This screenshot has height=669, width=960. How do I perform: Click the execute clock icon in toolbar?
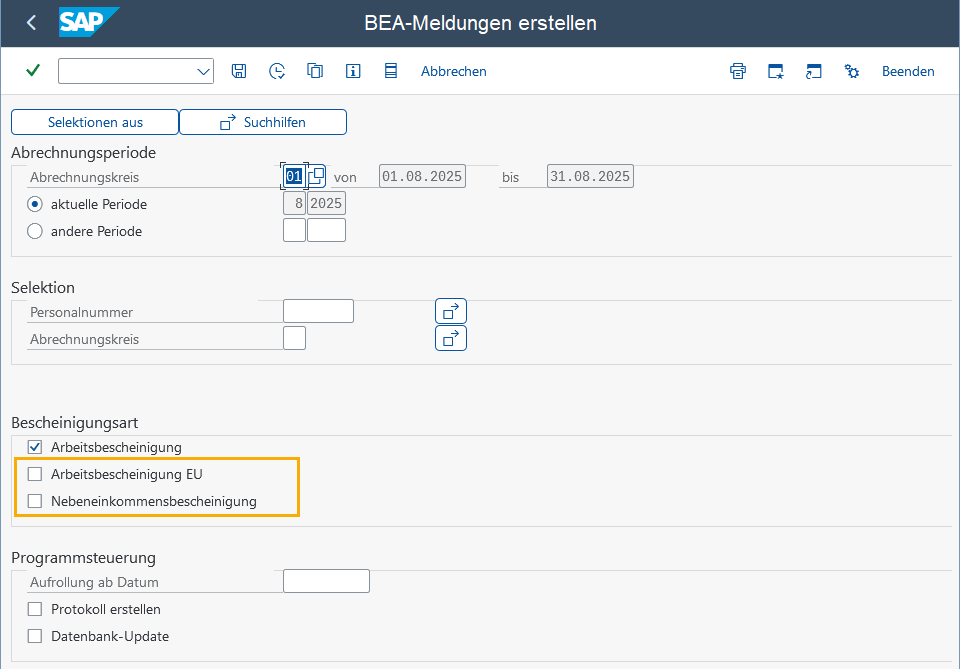pyautogui.click(x=277, y=71)
